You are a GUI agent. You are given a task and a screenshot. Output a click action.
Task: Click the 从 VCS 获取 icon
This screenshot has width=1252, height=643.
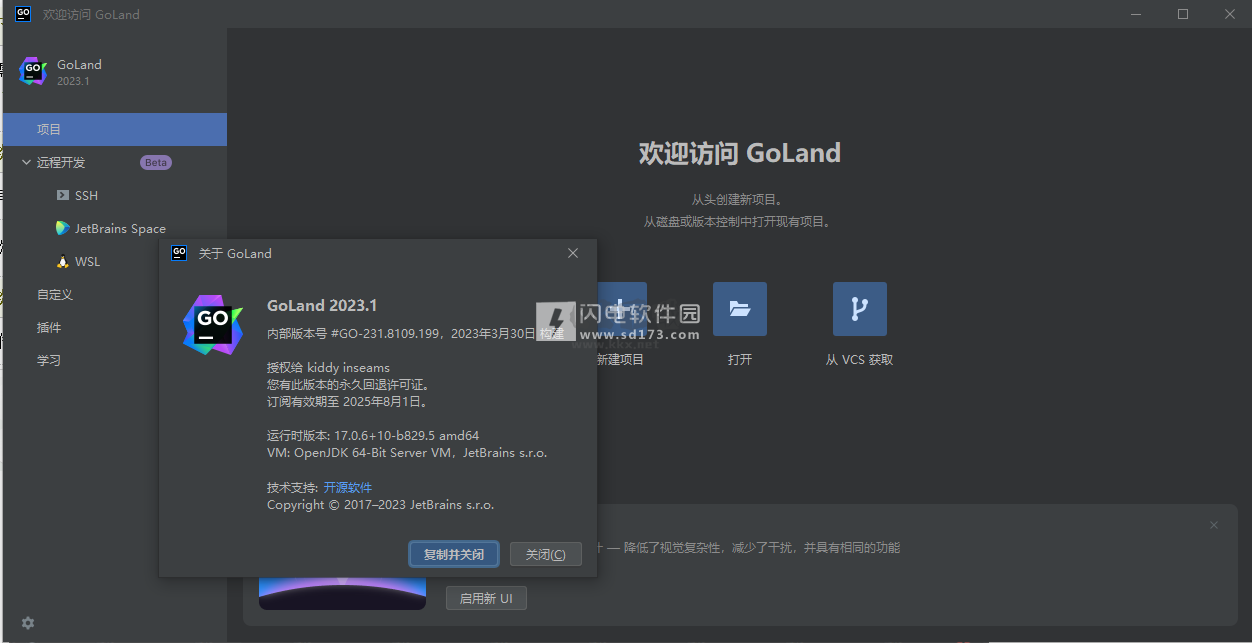click(x=859, y=309)
